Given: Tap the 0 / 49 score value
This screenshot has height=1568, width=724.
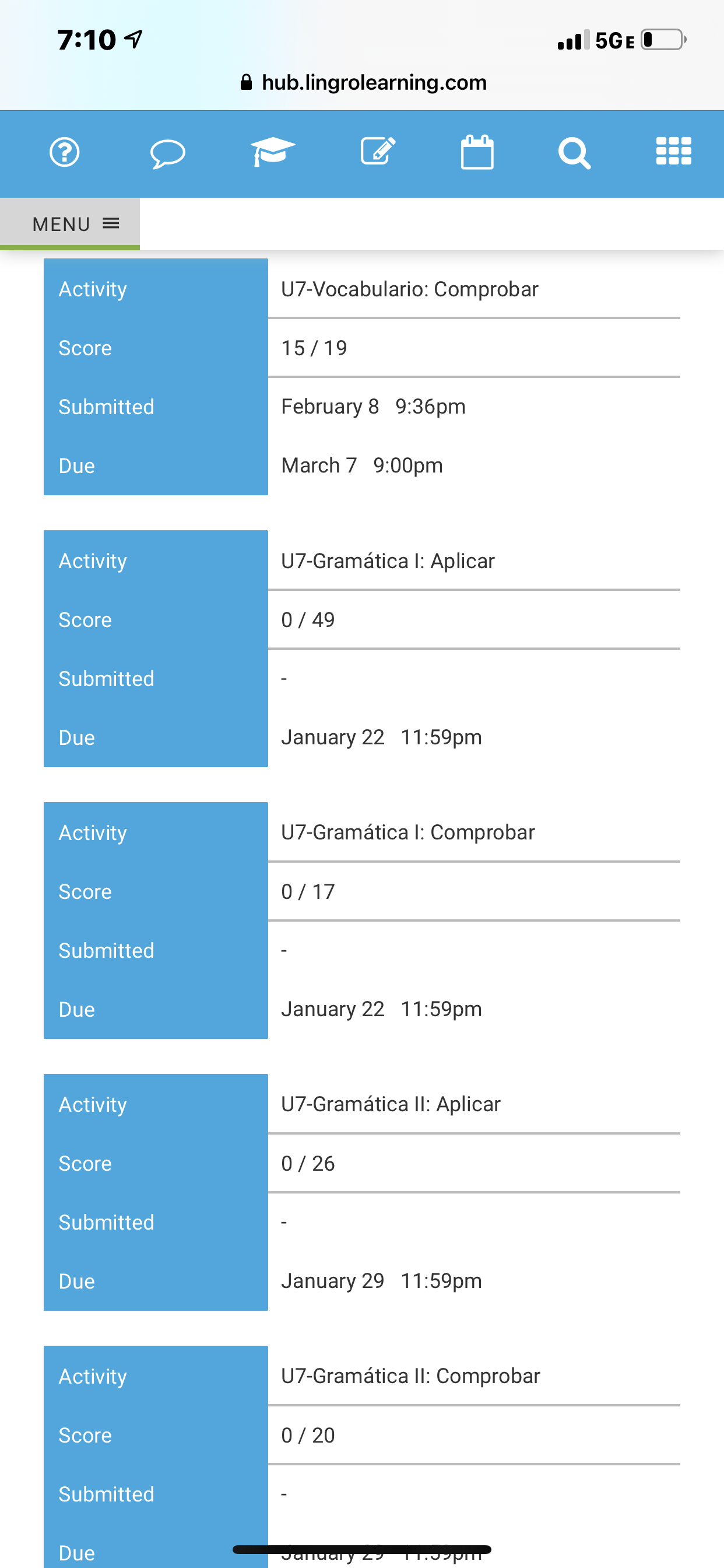Looking at the screenshot, I should click(308, 619).
